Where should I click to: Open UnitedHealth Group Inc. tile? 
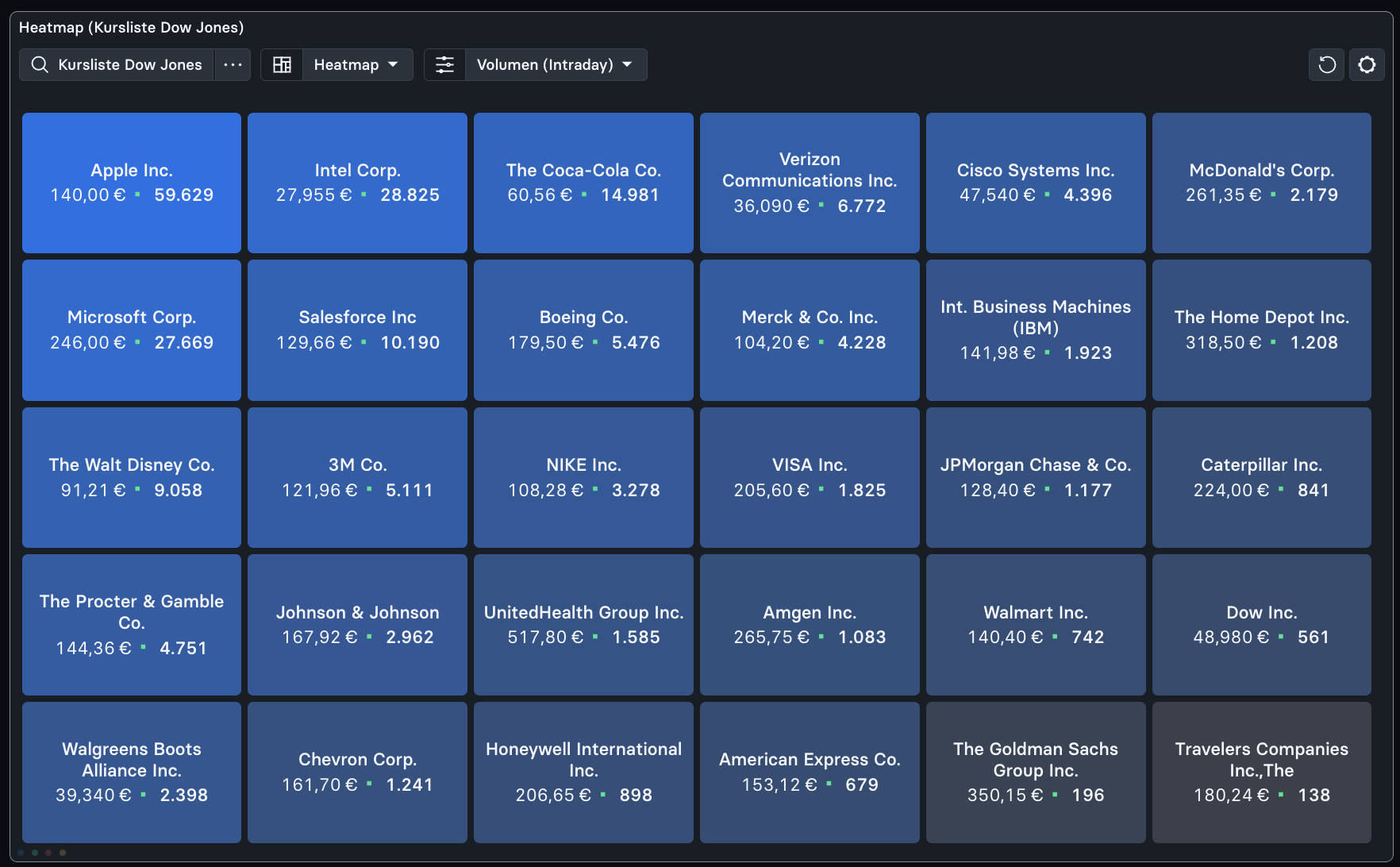[583, 625]
